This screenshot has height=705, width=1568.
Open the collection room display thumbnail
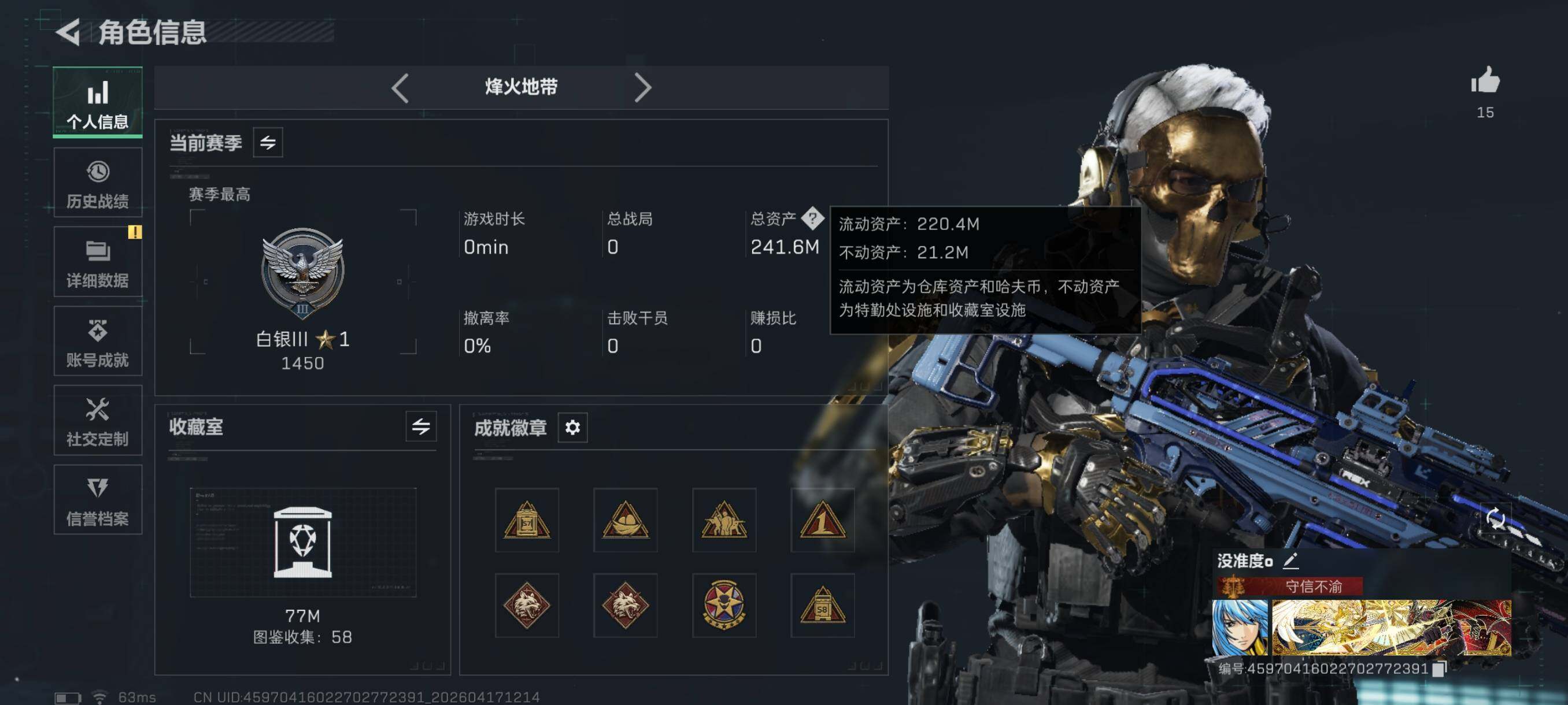(302, 542)
